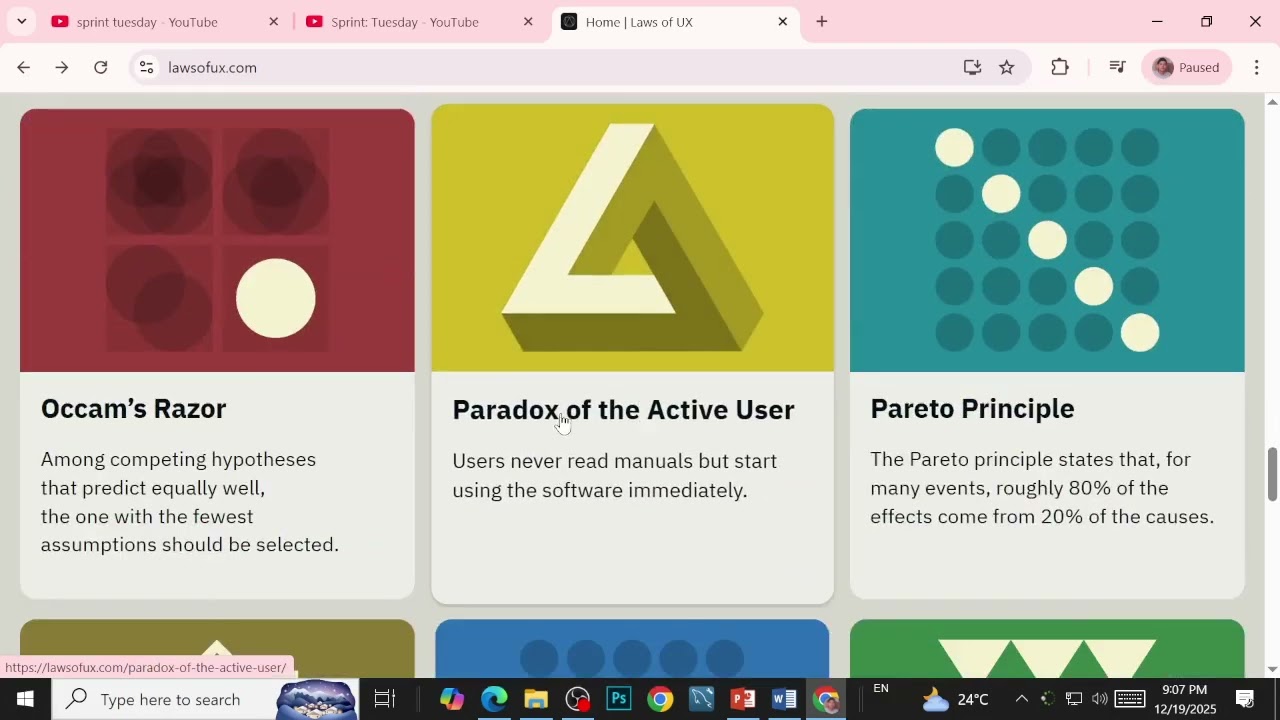The height and width of the screenshot is (720, 1280).
Task: Go forward one page in Chrome
Action: click(62, 67)
